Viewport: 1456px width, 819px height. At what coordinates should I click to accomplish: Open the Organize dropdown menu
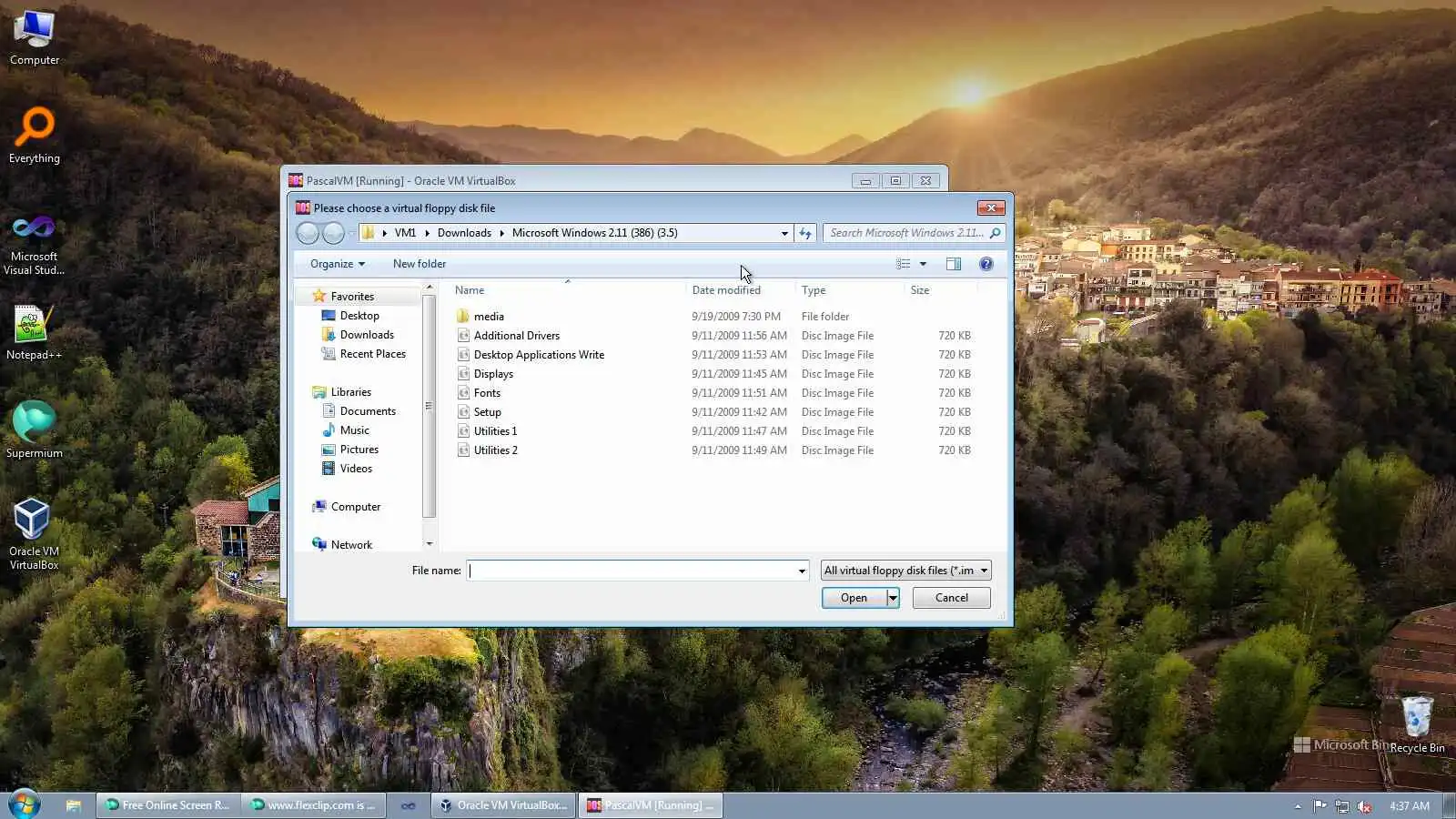(337, 264)
